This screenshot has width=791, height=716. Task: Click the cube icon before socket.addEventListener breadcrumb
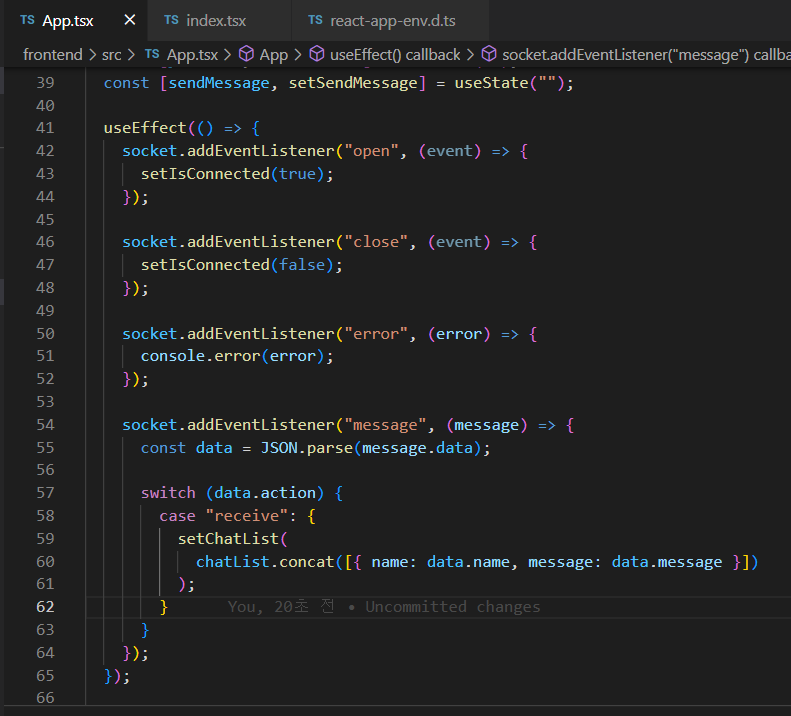coord(489,55)
